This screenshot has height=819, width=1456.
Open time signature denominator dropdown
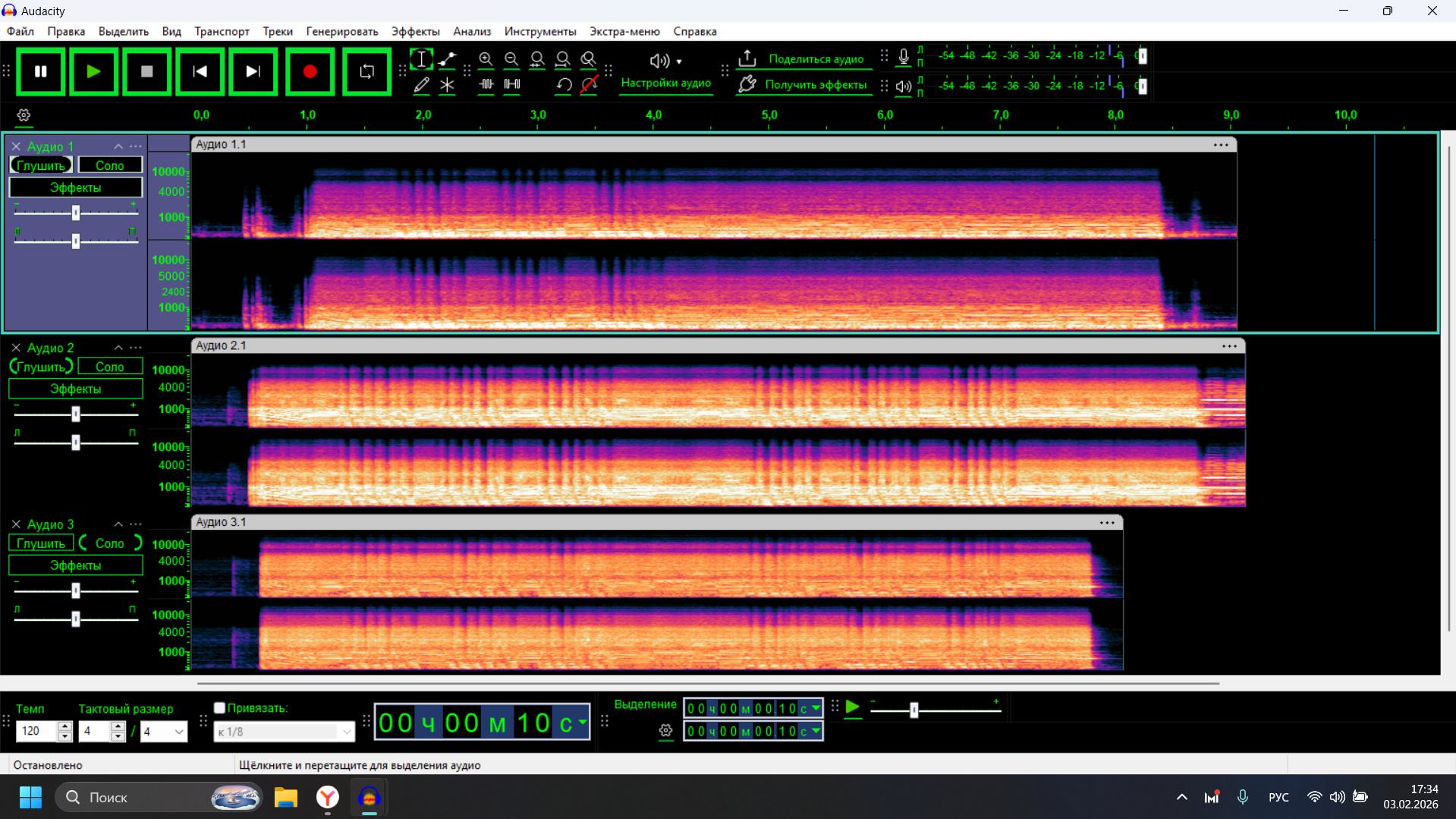point(179,732)
